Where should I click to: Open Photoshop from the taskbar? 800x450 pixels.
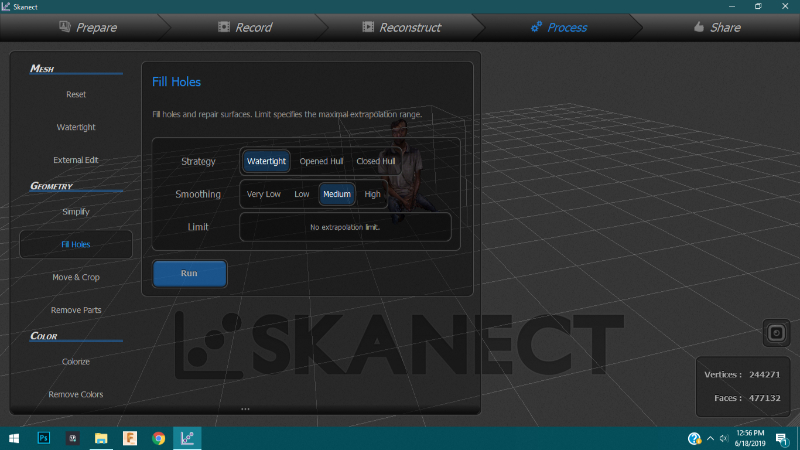44,438
